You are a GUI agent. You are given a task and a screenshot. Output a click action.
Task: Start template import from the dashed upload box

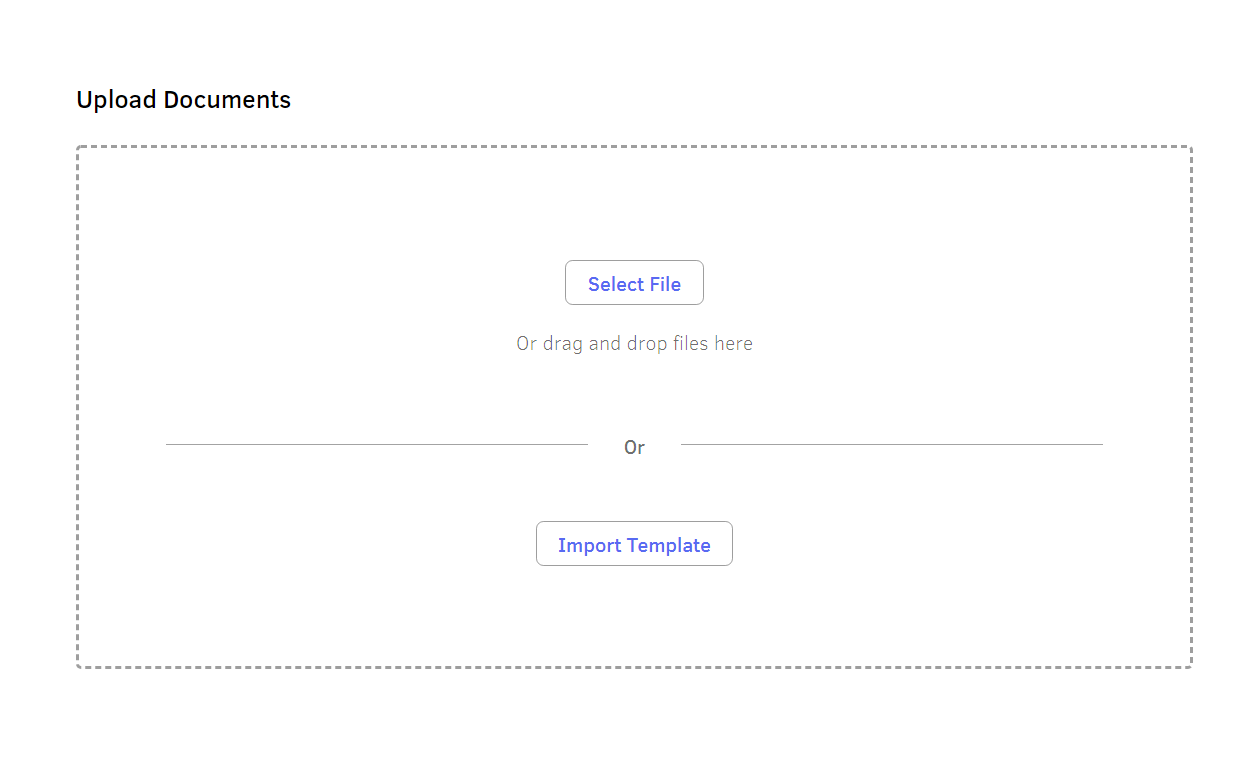pyautogui.click(x=634, y=544)
